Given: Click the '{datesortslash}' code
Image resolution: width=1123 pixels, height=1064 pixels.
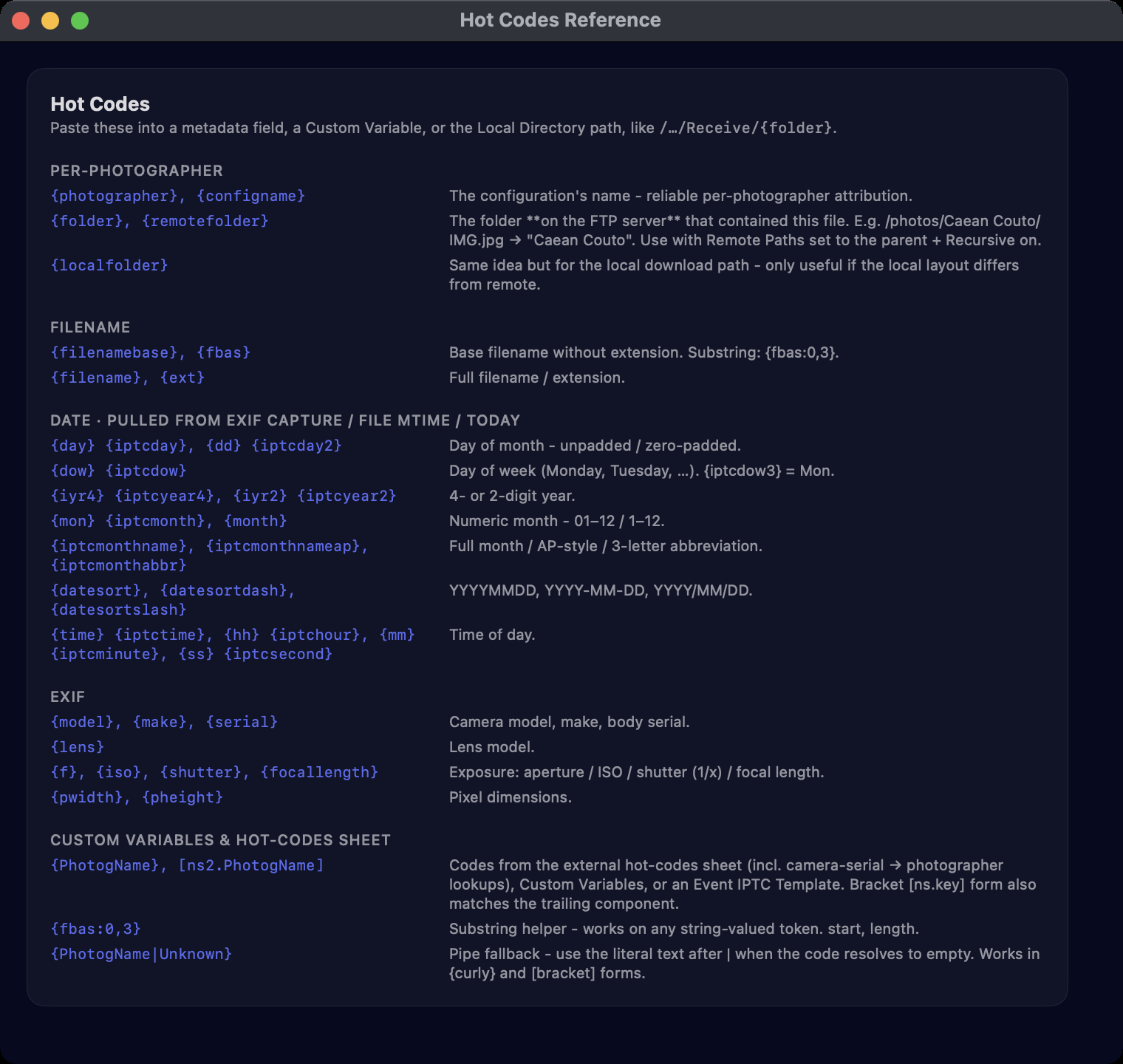Looking at the screenshot, I should (x=118, y=610).
